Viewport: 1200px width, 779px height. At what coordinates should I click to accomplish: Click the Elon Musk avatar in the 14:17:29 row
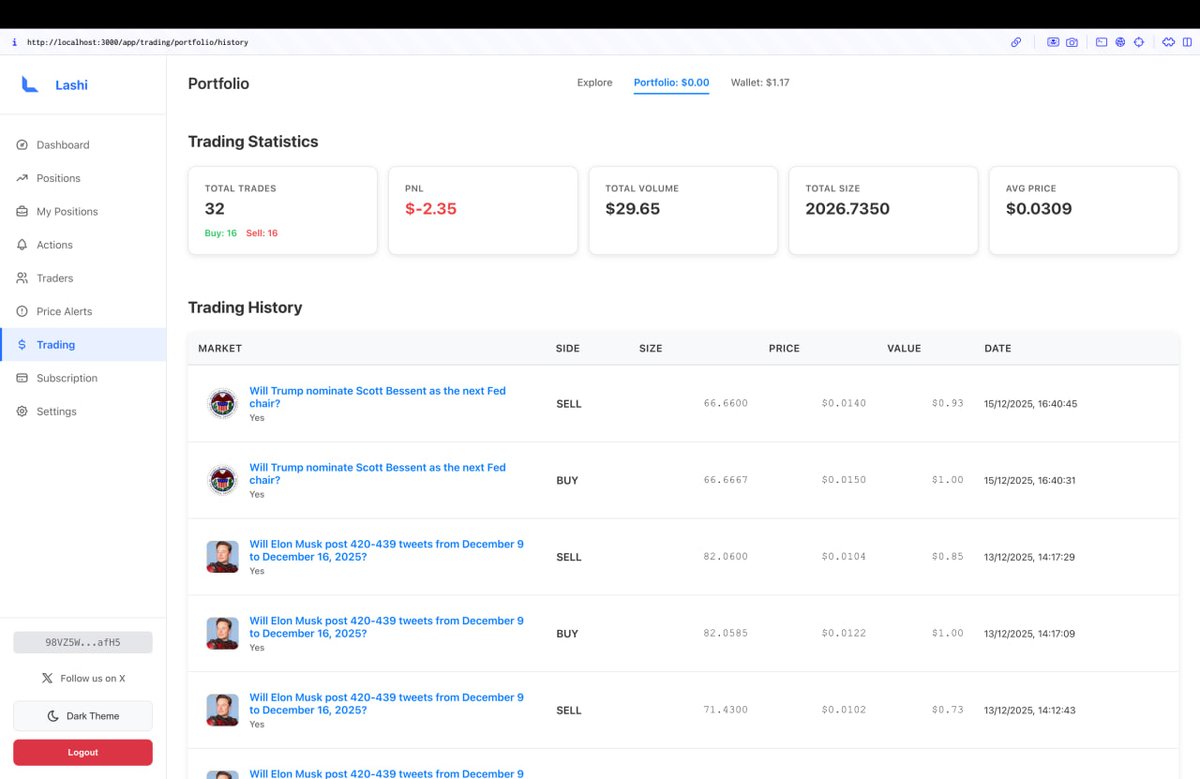[x=222, y=557]
